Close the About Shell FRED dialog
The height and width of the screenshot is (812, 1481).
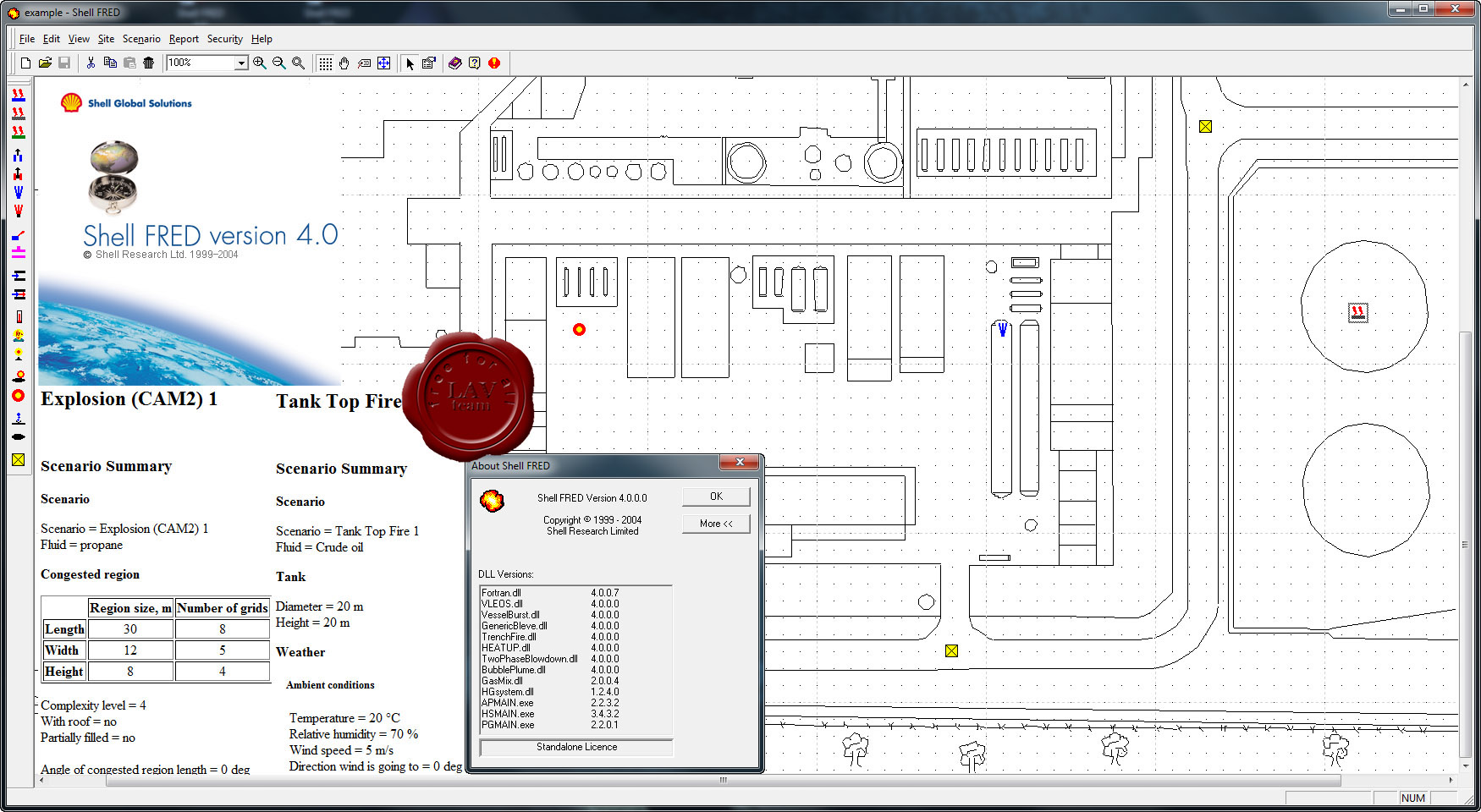coord(740,463)
